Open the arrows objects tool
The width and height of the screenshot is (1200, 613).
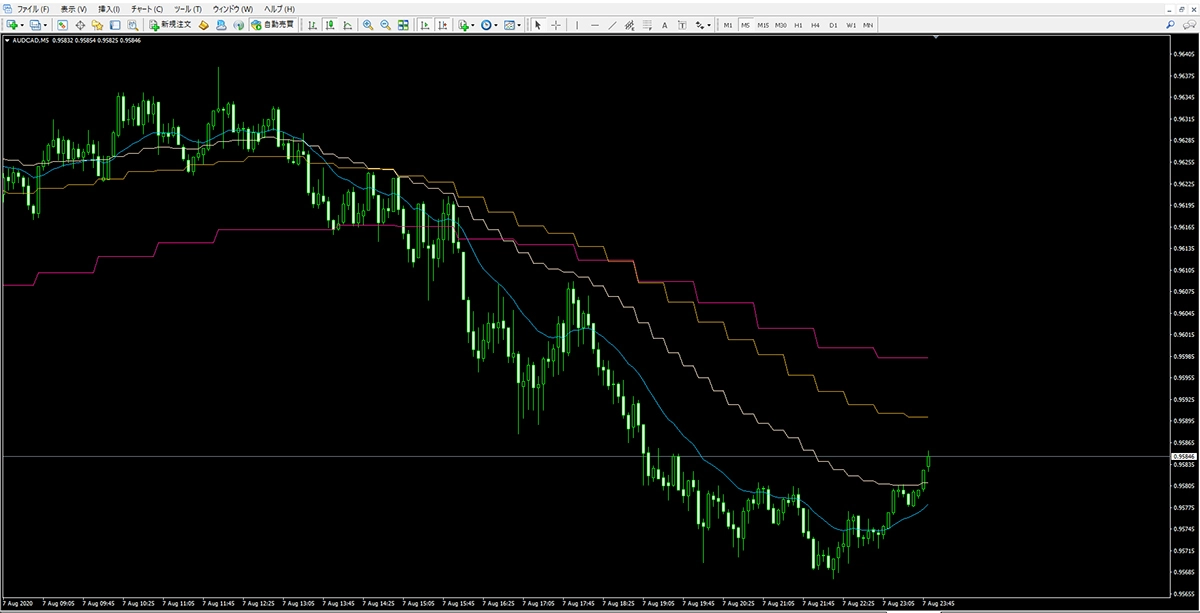(699, 24)
